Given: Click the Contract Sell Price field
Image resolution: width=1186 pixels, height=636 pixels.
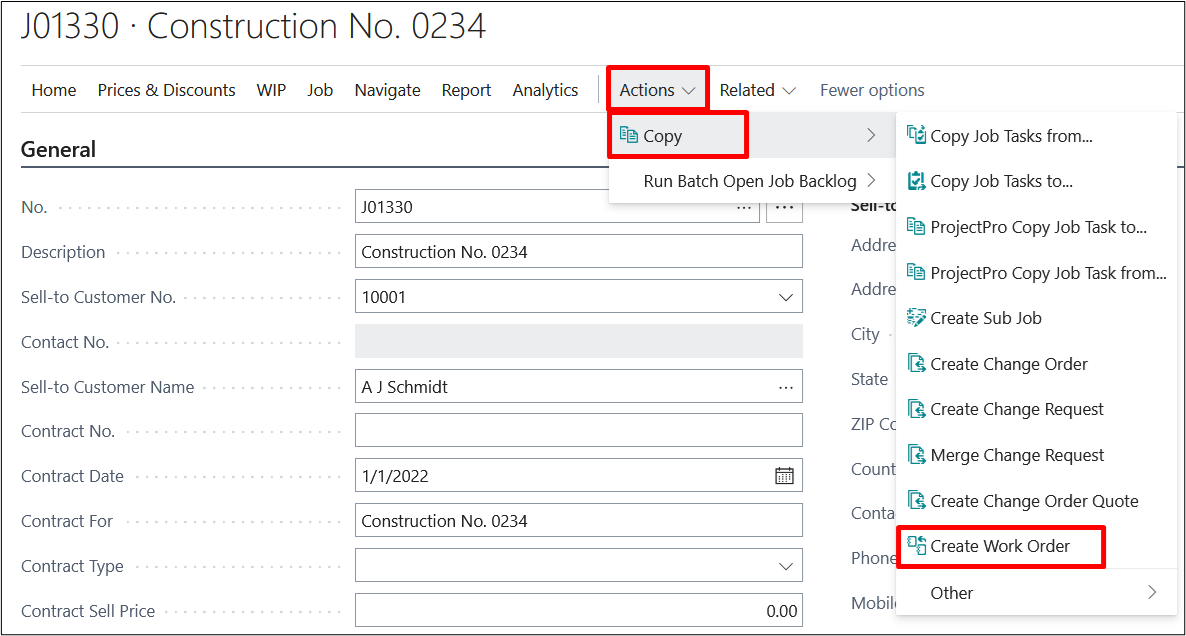Looking at the screenshot, I should 578,611.
